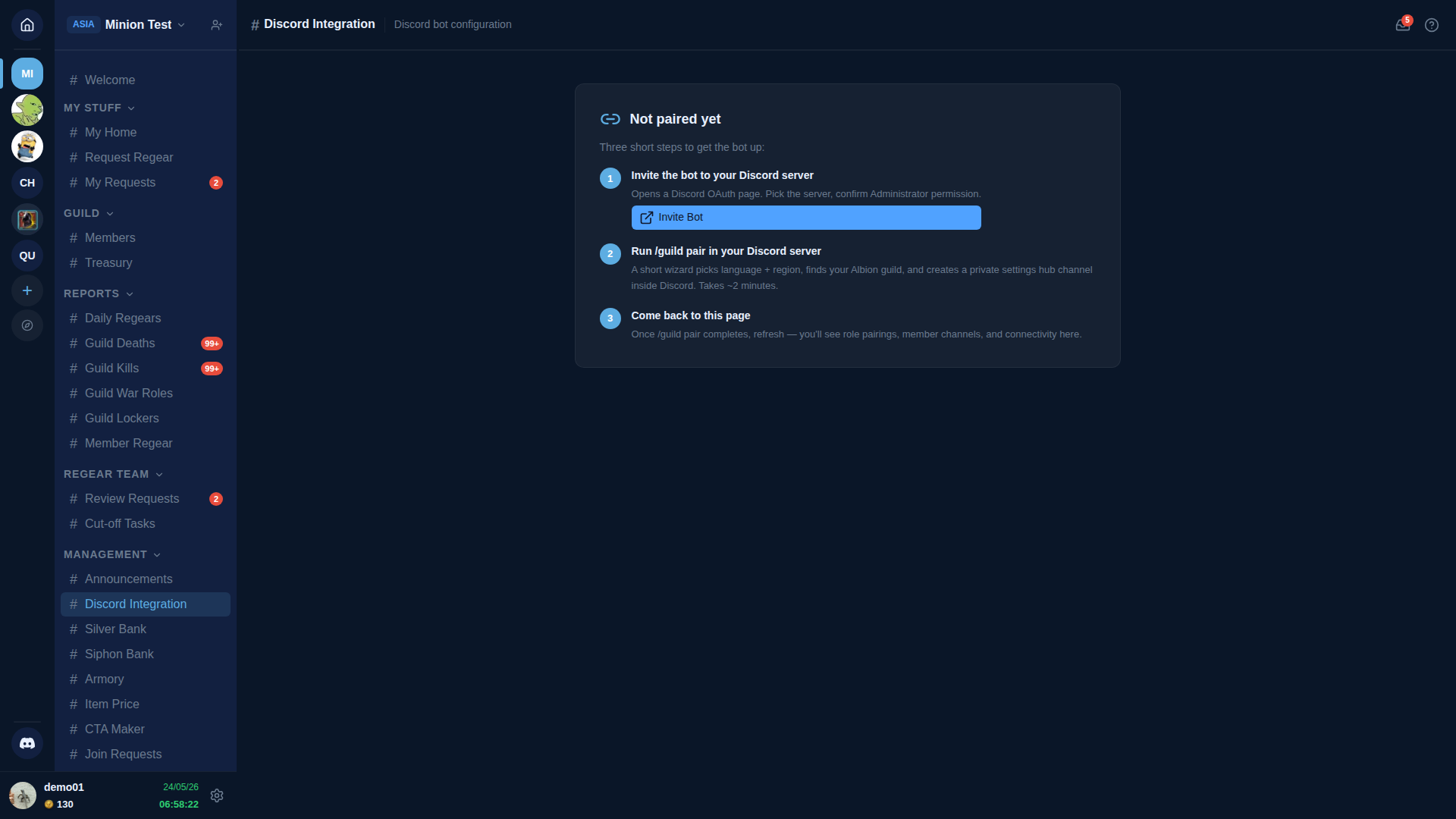This screenshot has width=1456, height=819.
Task: Click the 'Come back to this page' step
Action: [690, 315]
